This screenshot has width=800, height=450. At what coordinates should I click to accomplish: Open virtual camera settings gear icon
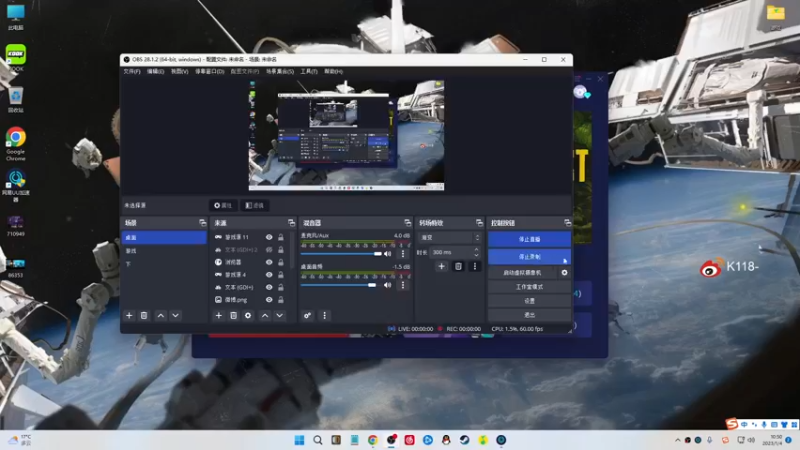(x=564, y=273)
